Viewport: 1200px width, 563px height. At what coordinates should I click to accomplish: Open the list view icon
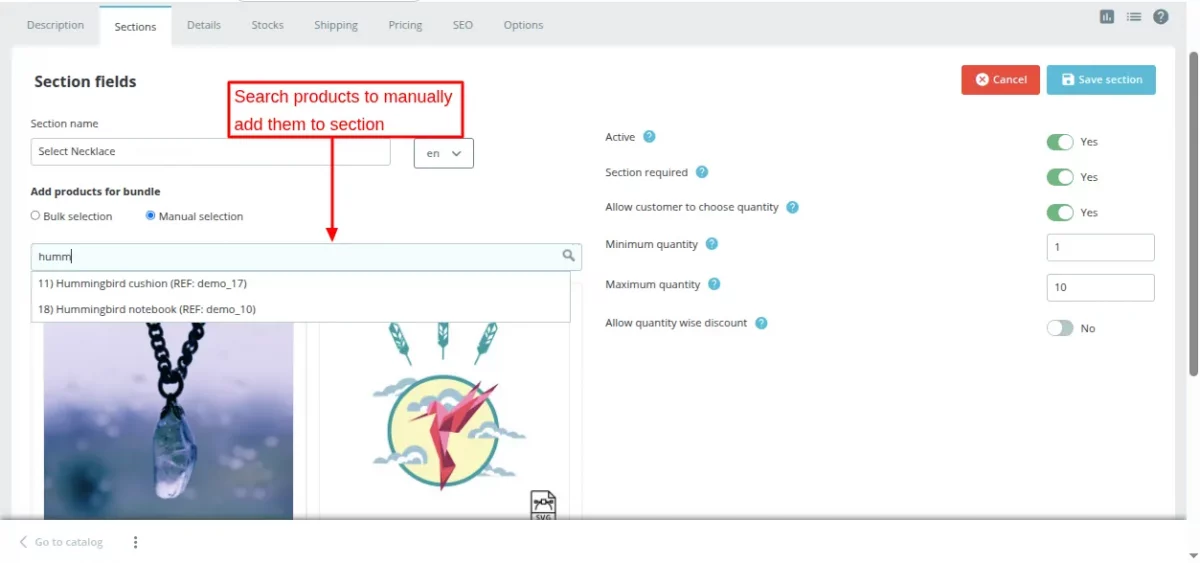coord(1134,17)
